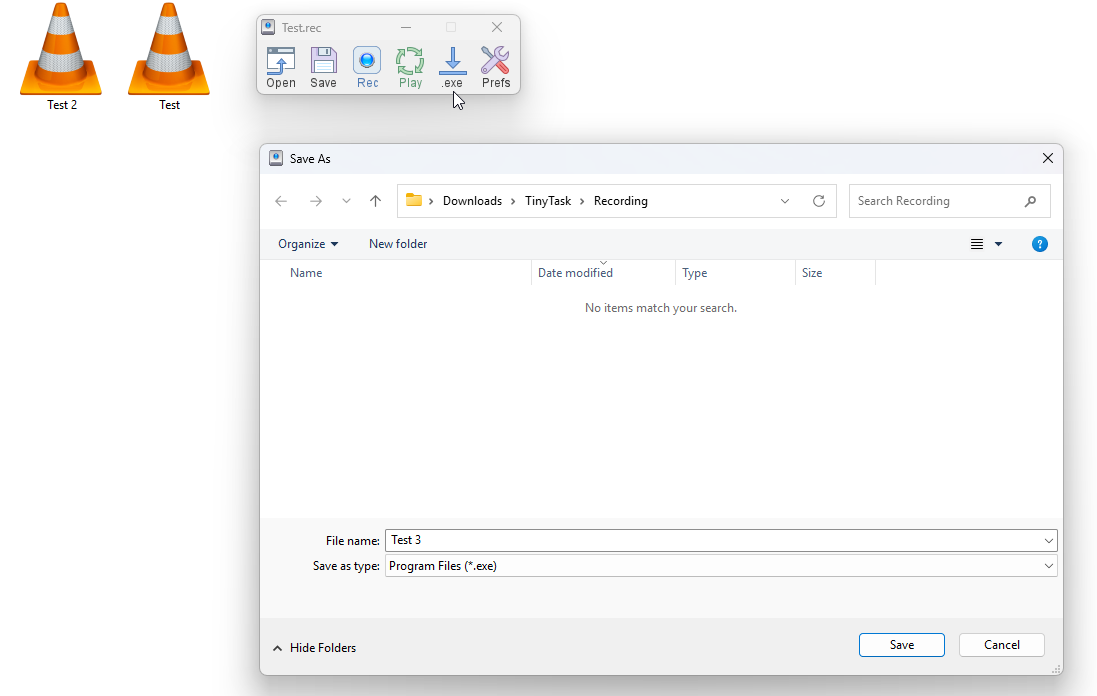The width and height of the screenshot is (1097, 696).
Task: Select the Test VLC desktop icon
Action: (169, 56)
